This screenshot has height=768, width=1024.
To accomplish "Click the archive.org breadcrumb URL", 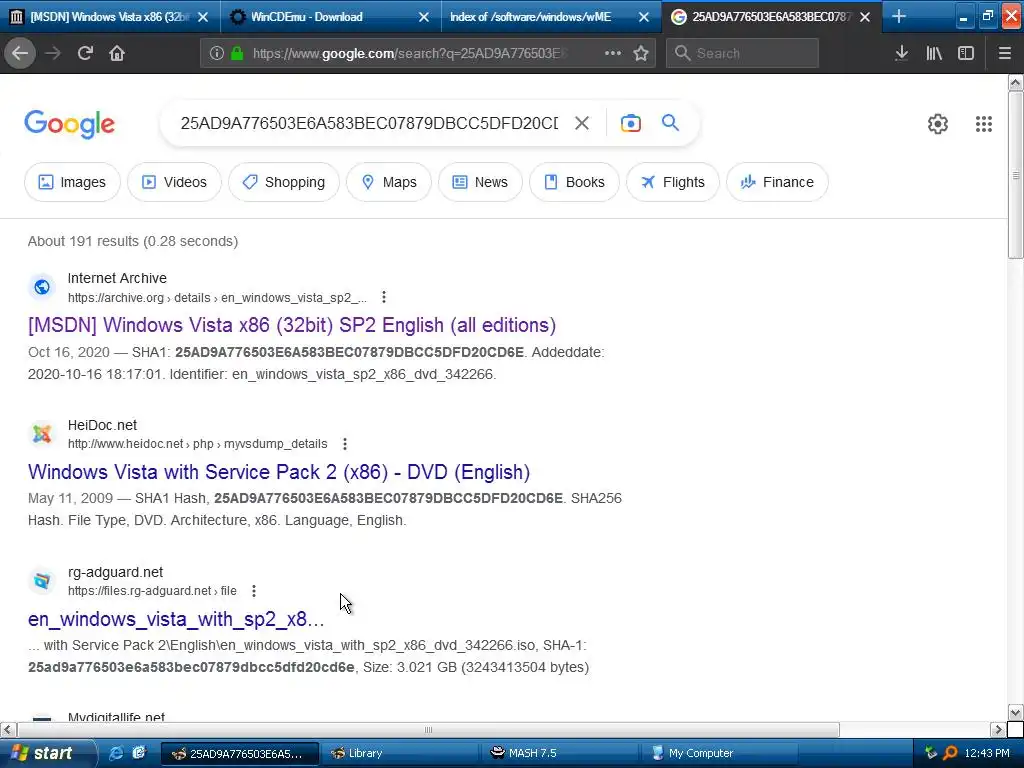I will click(217, 298).
